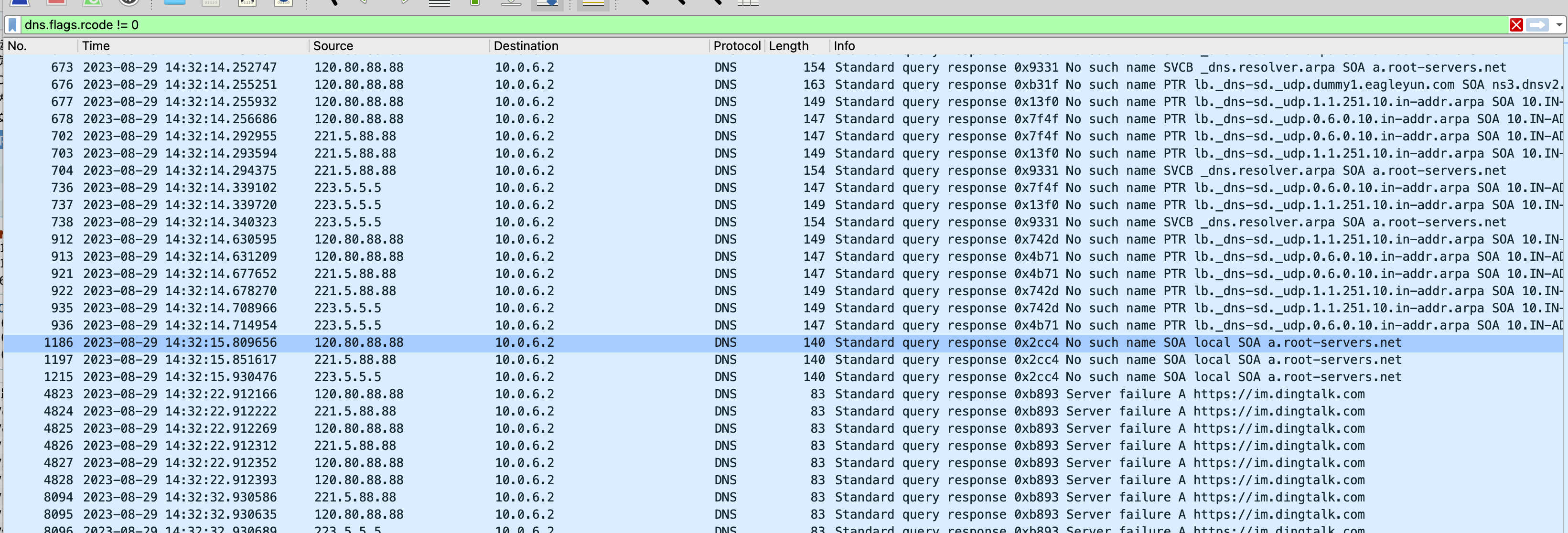Select packet 704 SVCB response
This screenshot has height=533, width=1568.
coord(784,171)
